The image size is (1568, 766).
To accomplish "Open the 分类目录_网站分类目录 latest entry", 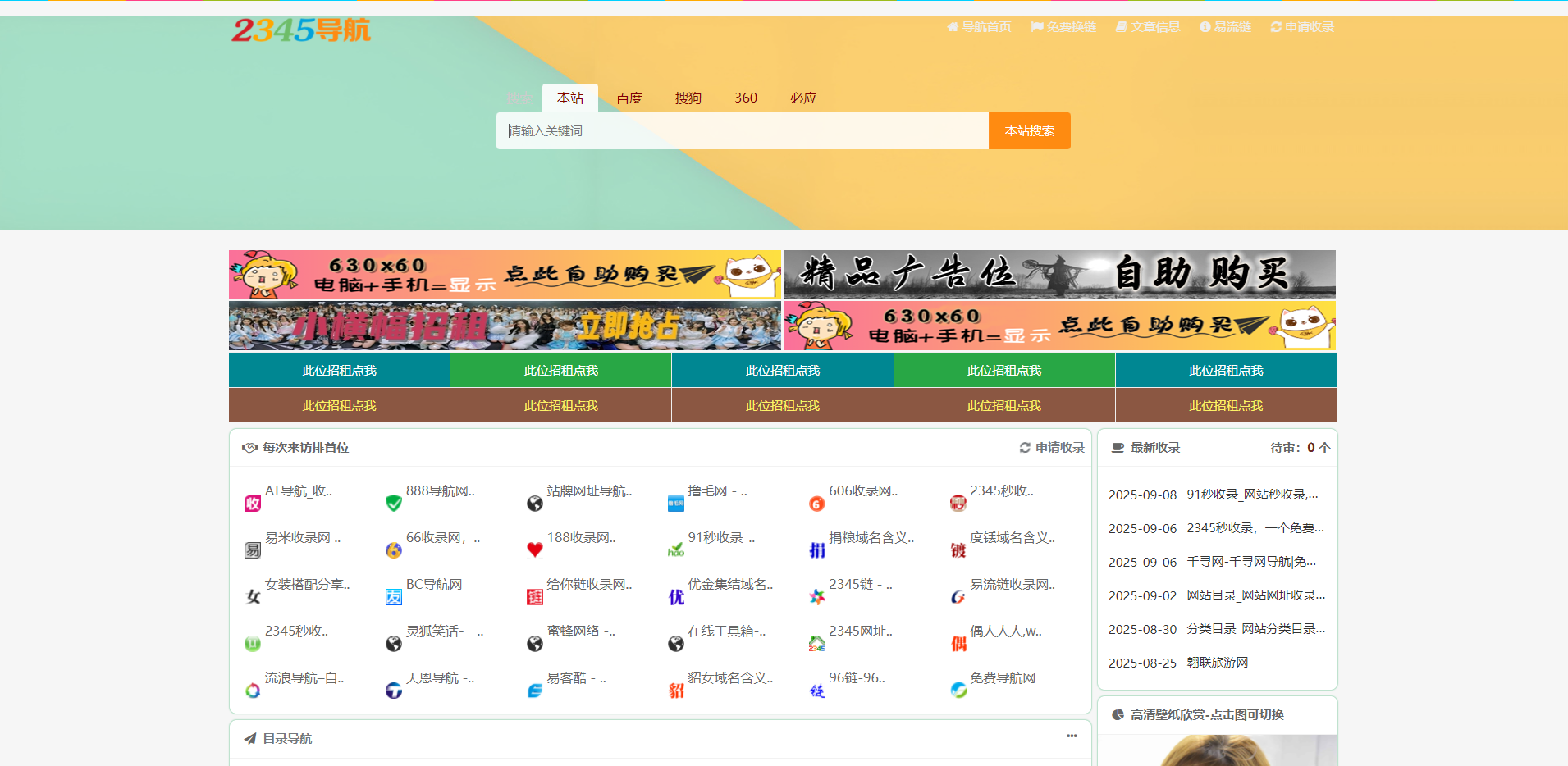I will (x=1256, y=629).
